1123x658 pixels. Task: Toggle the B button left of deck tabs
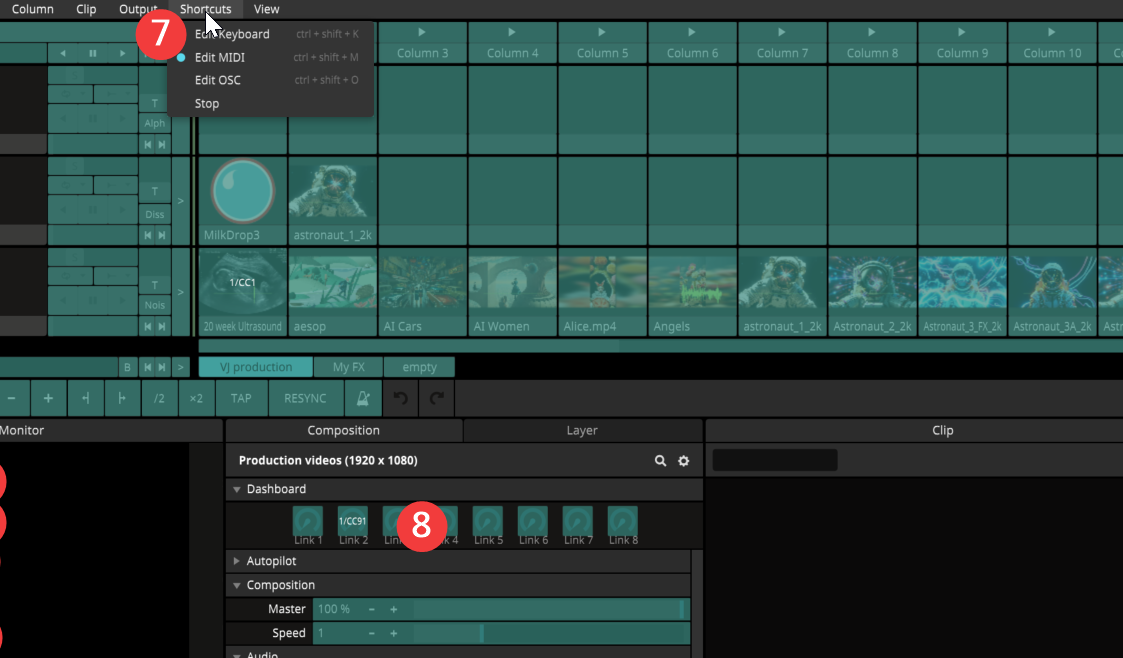coord(127,367)
